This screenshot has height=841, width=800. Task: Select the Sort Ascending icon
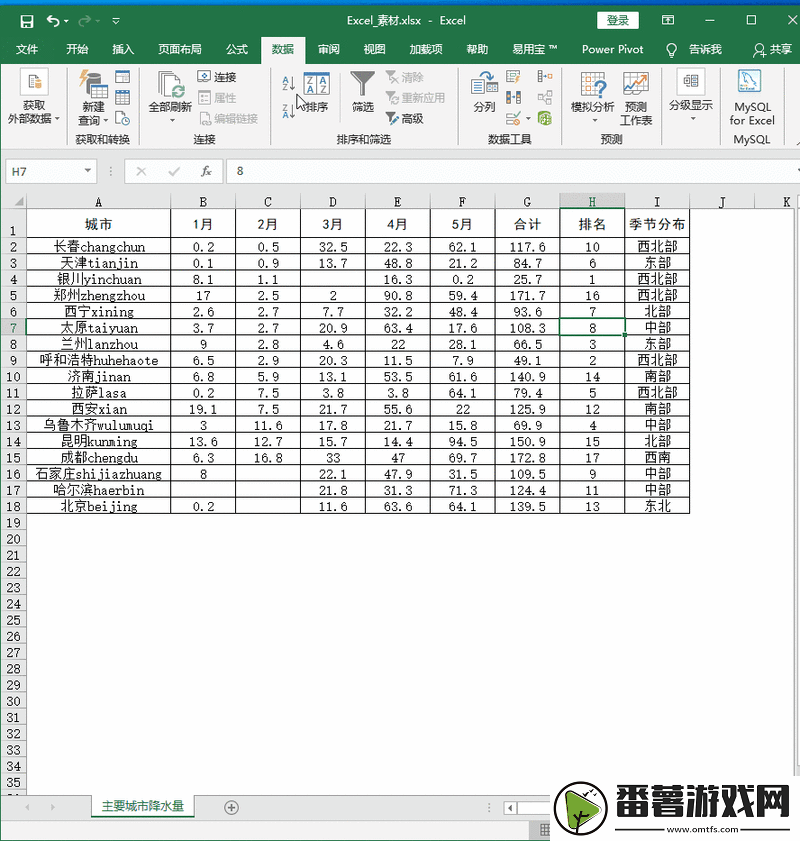pyautogui.click(x=288, y=82)
